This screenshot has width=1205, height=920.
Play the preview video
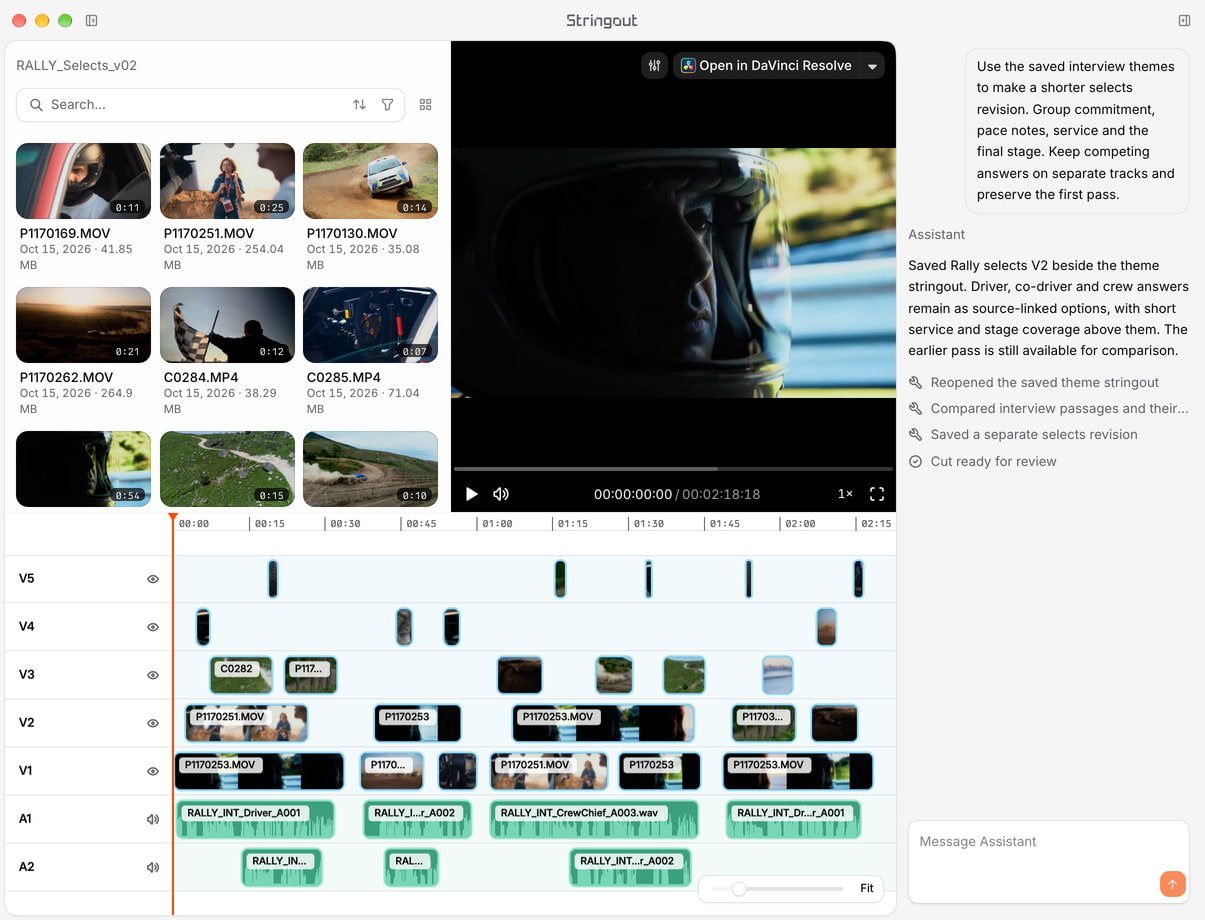point(472,494)
